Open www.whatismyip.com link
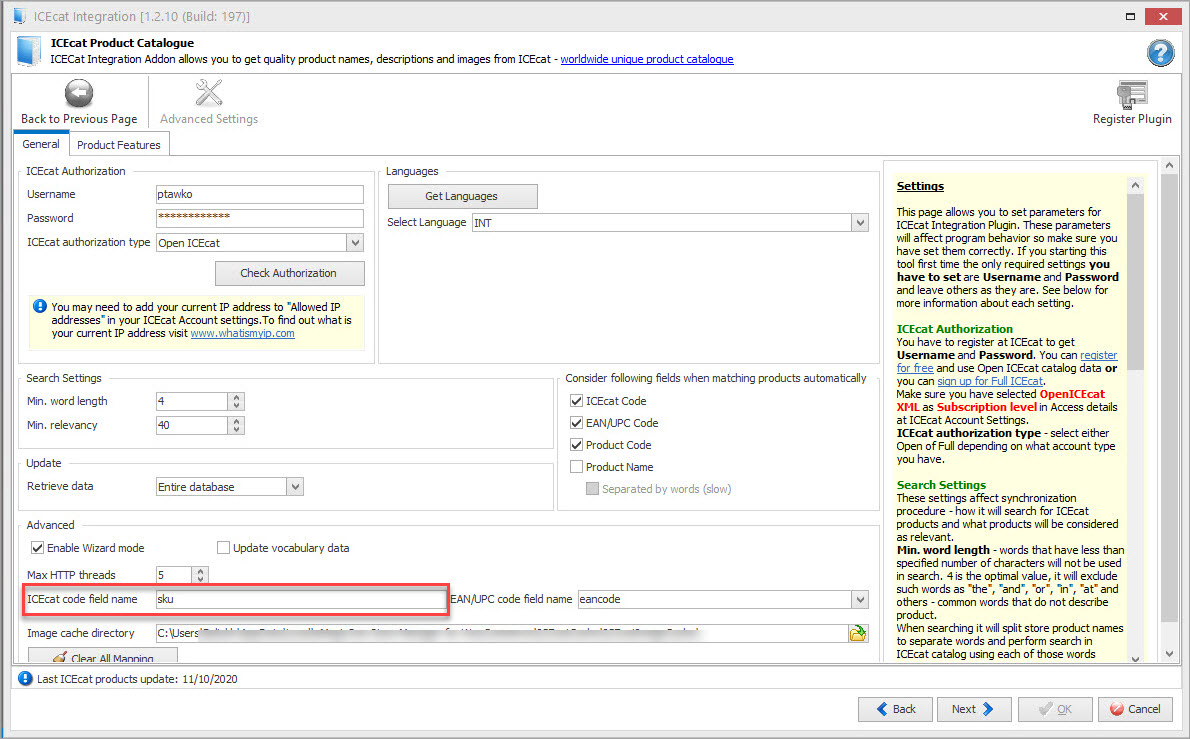Screen dimensions: 1190x739 pyautogui.click(x=242, y=333)
